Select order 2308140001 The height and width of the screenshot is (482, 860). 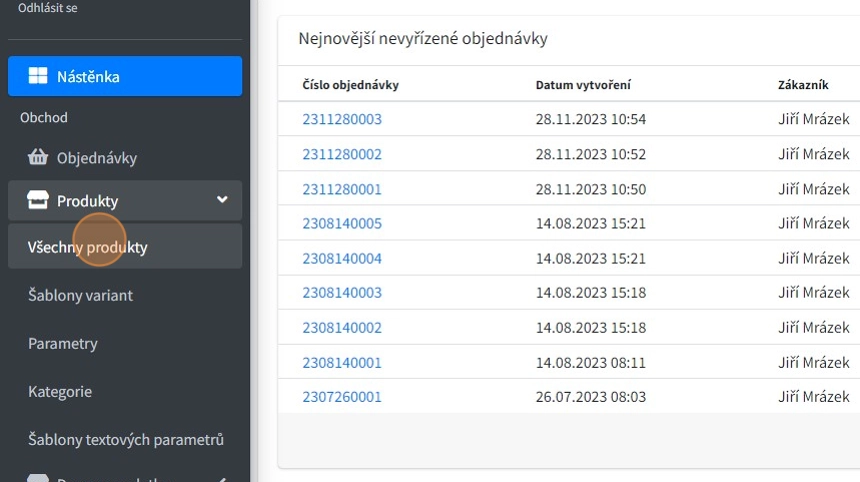pyautogui.click(x=342, y=362)
